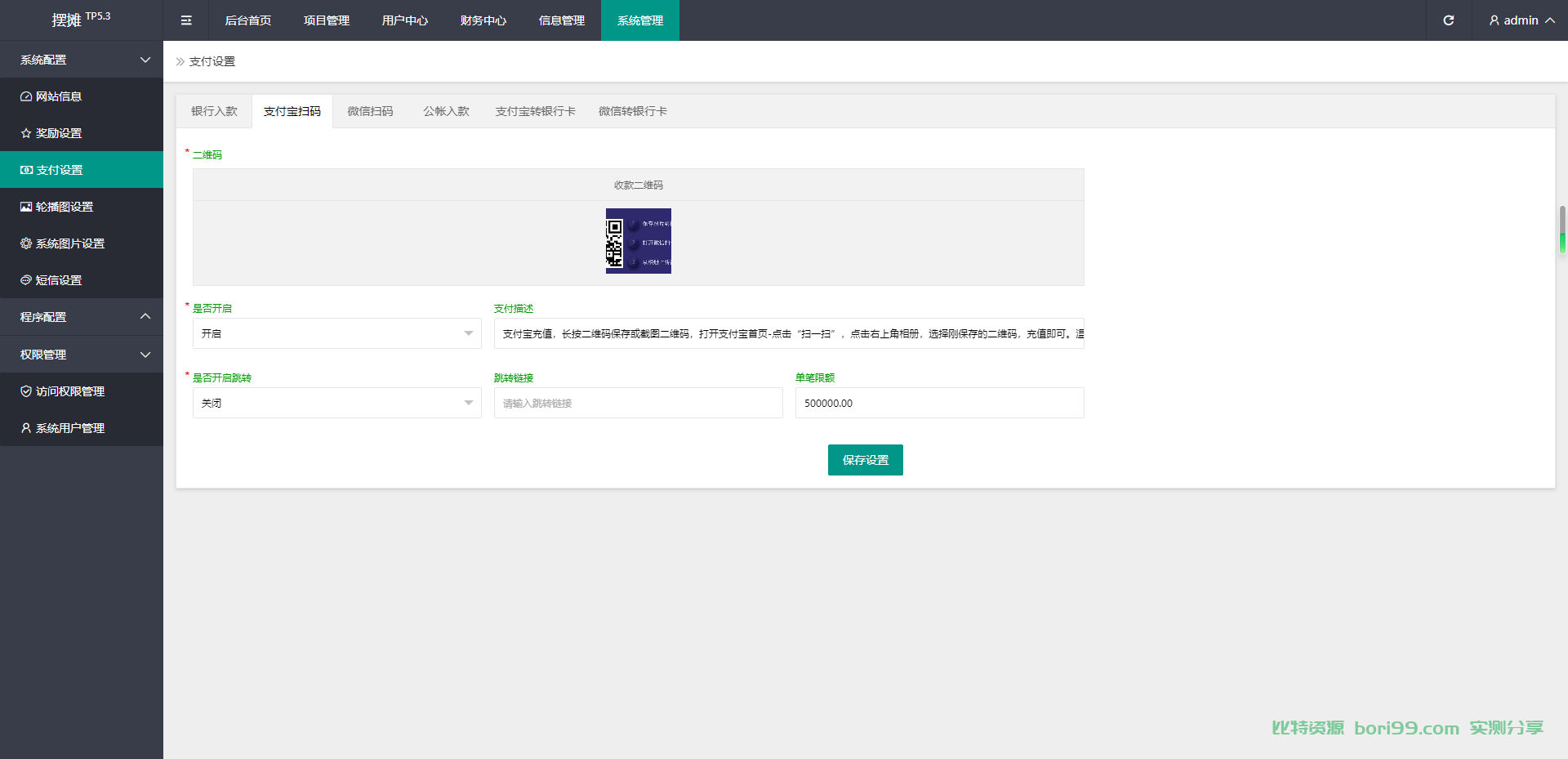Open 轮播图设置 in the sidebar

tap(82, 207)
